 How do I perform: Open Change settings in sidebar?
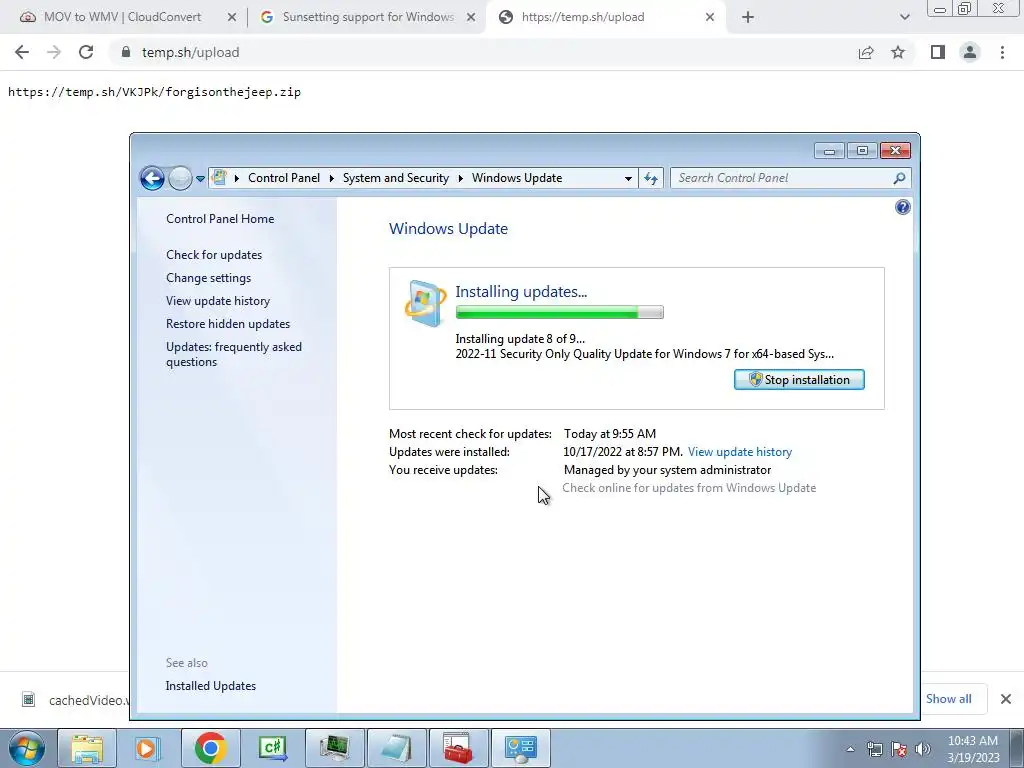208,278
